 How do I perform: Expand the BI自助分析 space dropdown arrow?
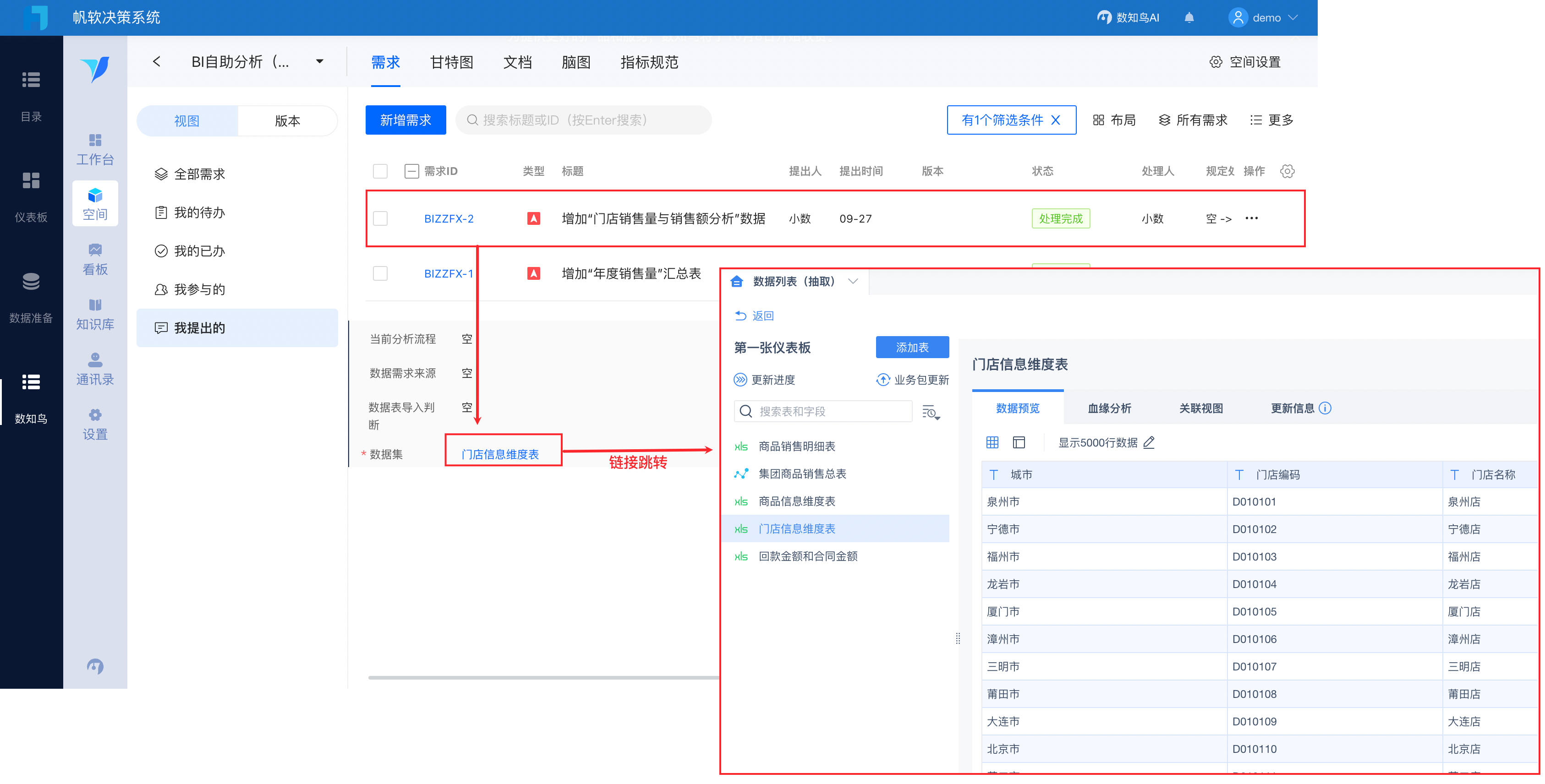(x=320, y=62)
